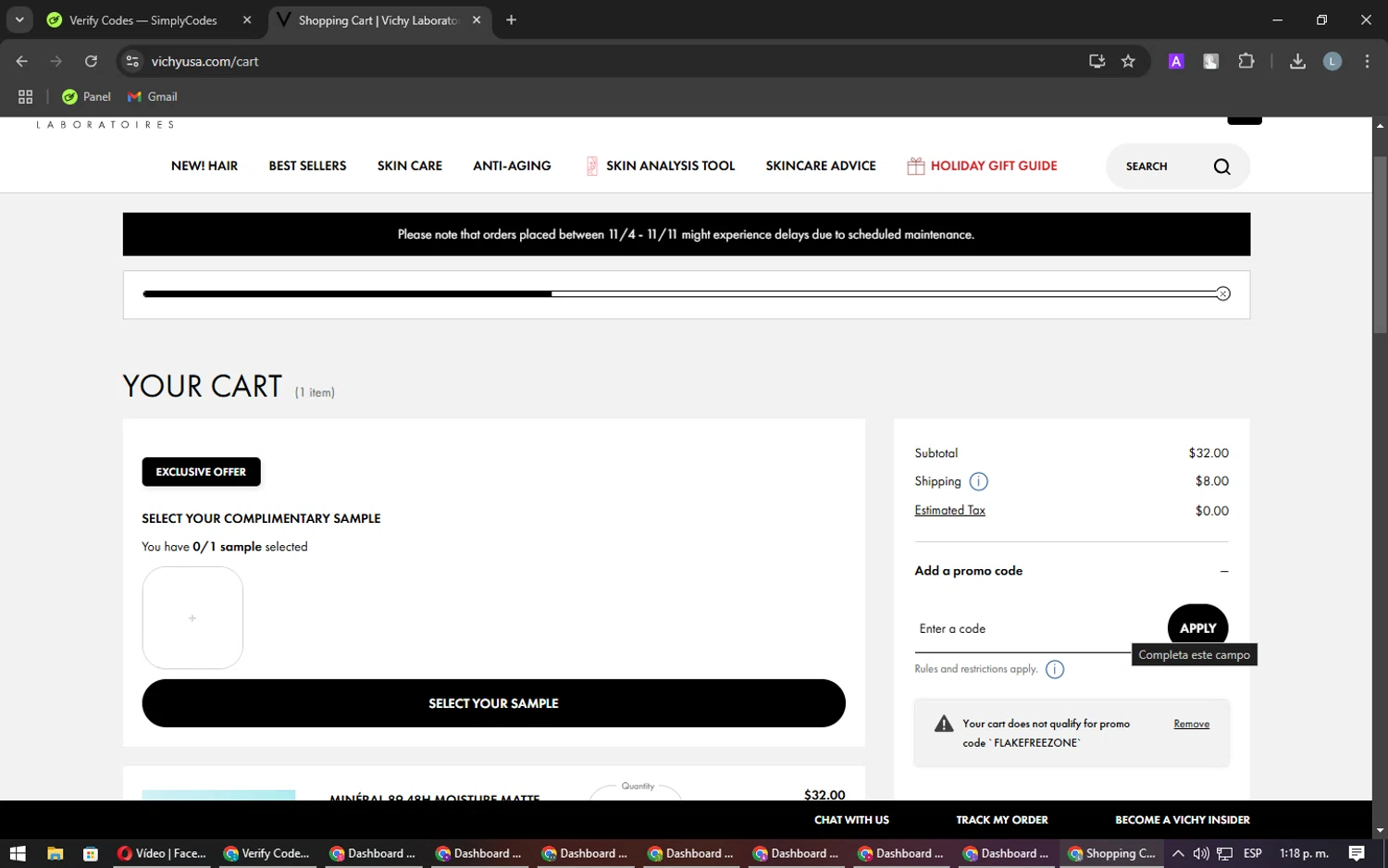The width and height of the screenshot is (1388, 868).
Task: Close the progress bar banner
Action: point(1223,294)
